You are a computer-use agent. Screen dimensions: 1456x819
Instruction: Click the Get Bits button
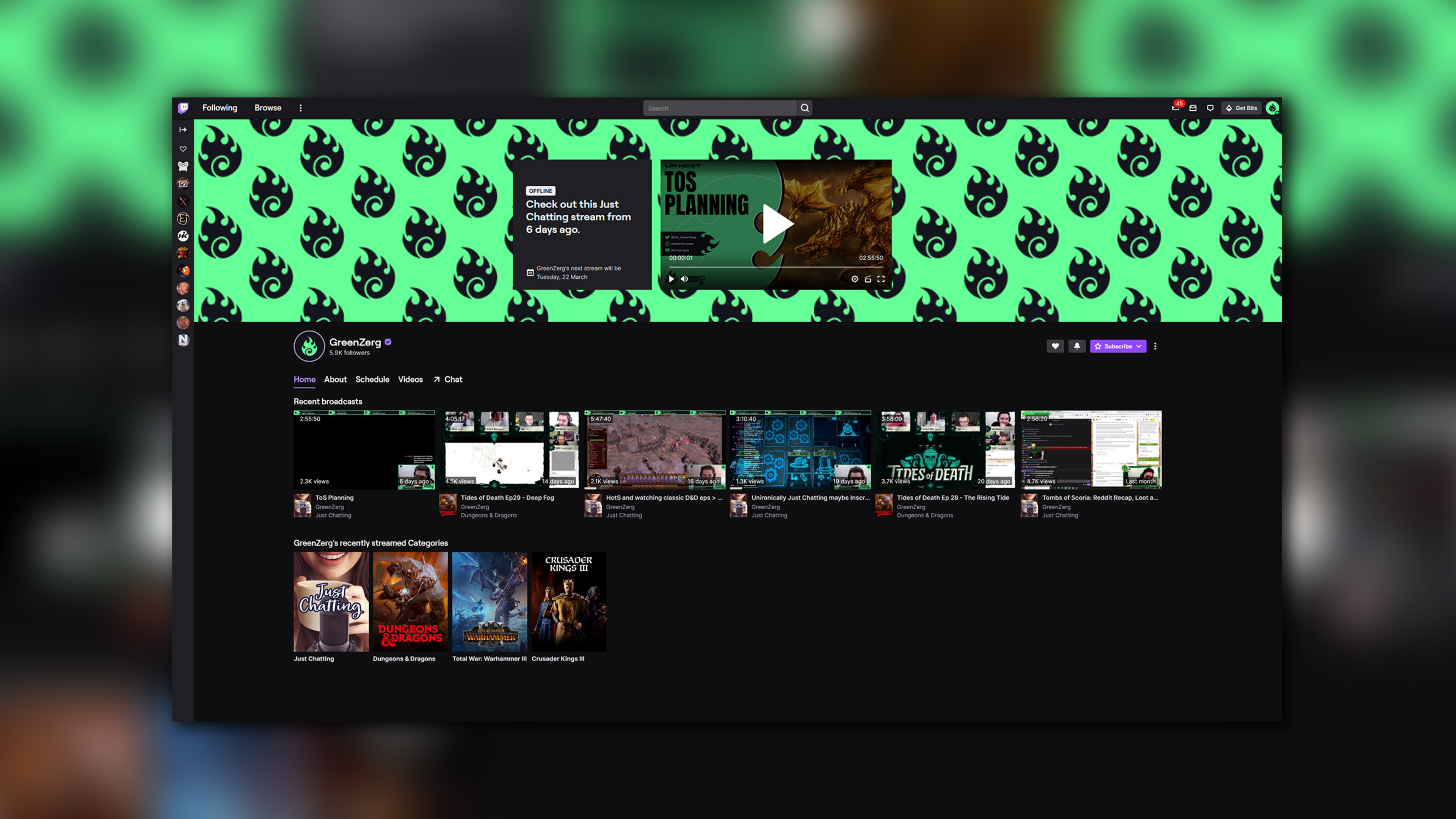[x=1241, y=108]
